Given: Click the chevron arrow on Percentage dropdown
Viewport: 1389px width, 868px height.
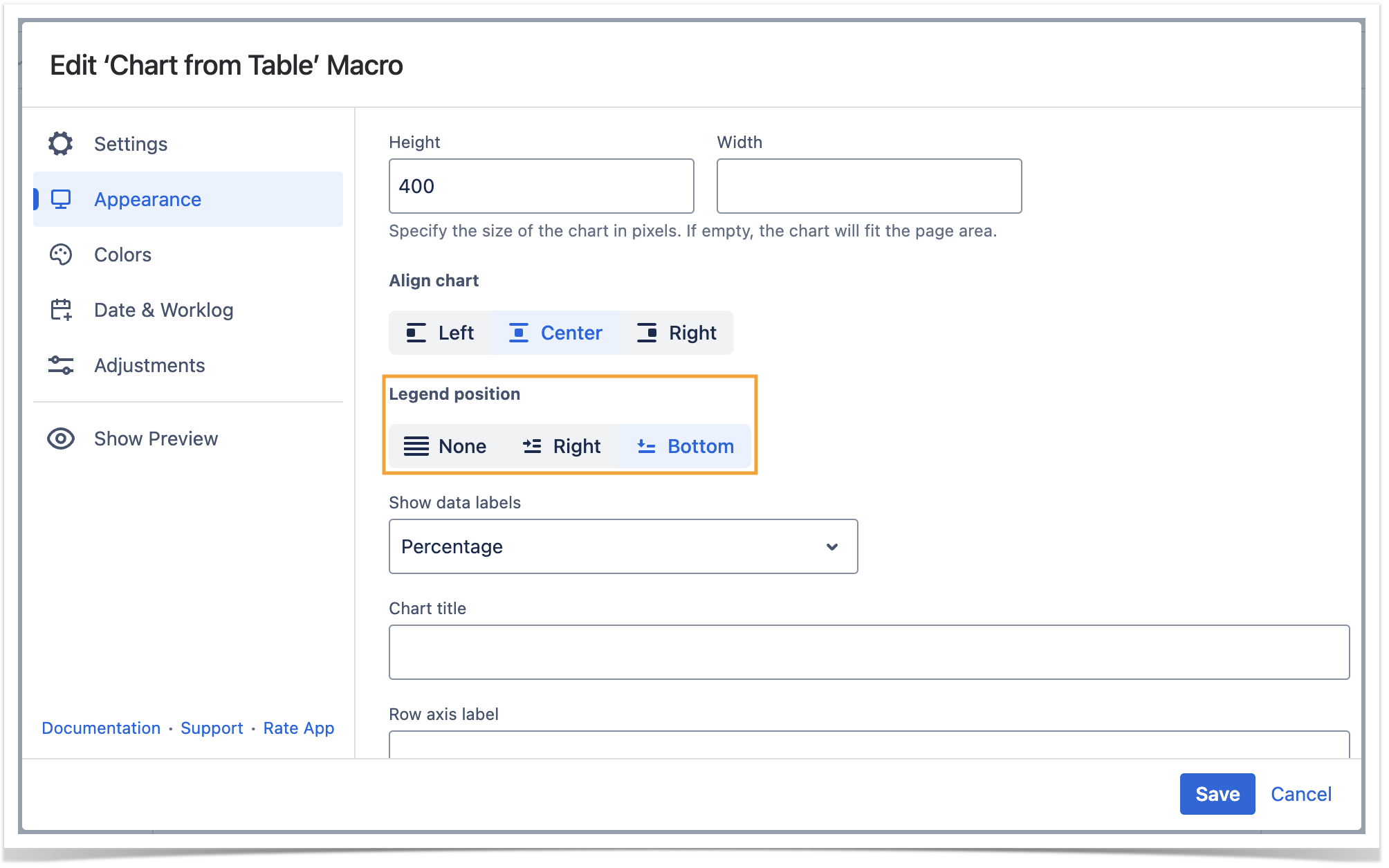Looking at the screenshot, I should click(x=832, y=546).
